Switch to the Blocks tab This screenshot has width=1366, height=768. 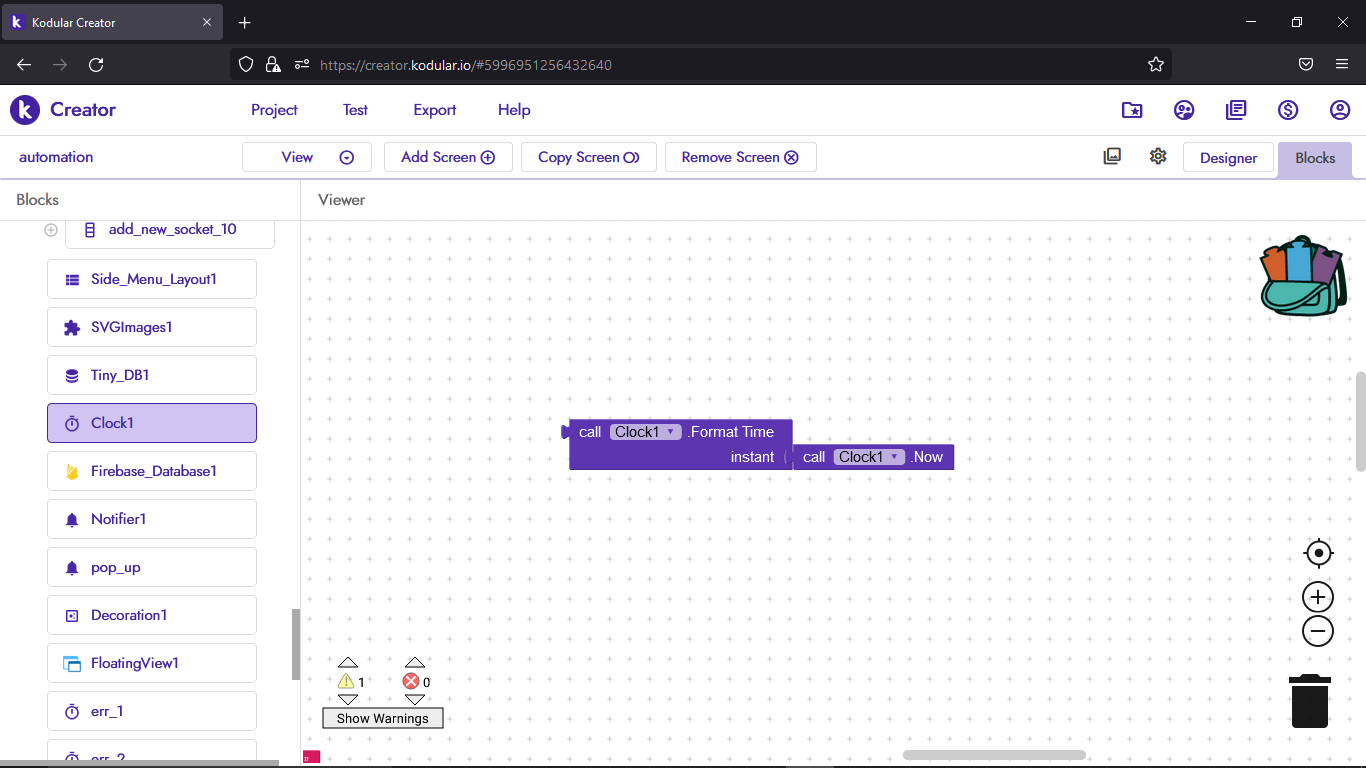pos(1315,159)
